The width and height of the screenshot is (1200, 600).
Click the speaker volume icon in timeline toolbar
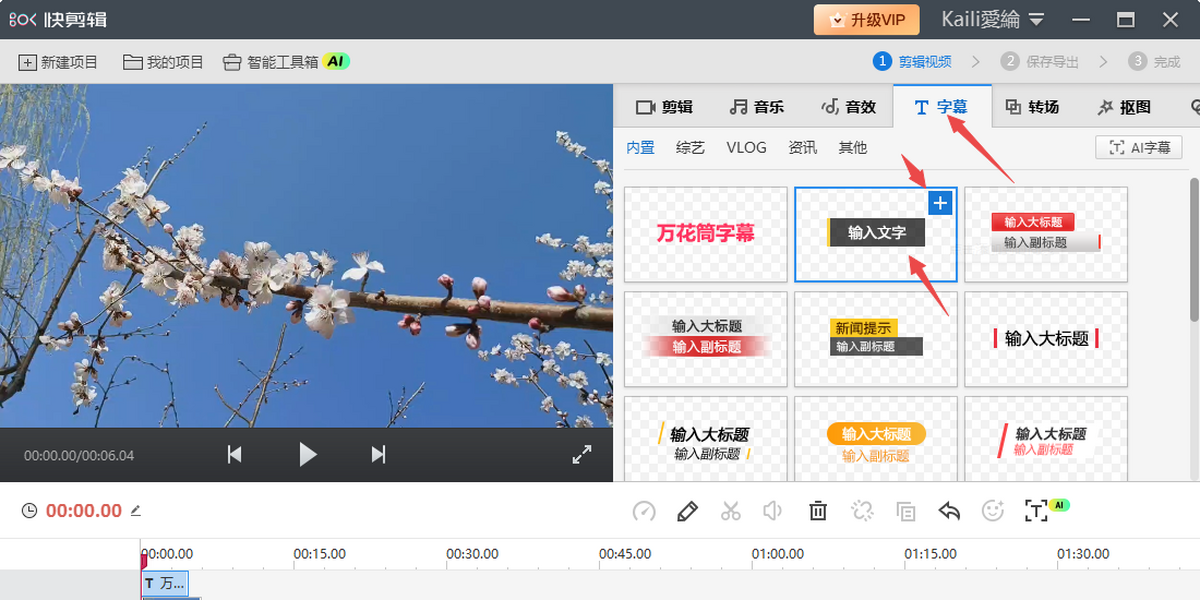pos(772,511)
